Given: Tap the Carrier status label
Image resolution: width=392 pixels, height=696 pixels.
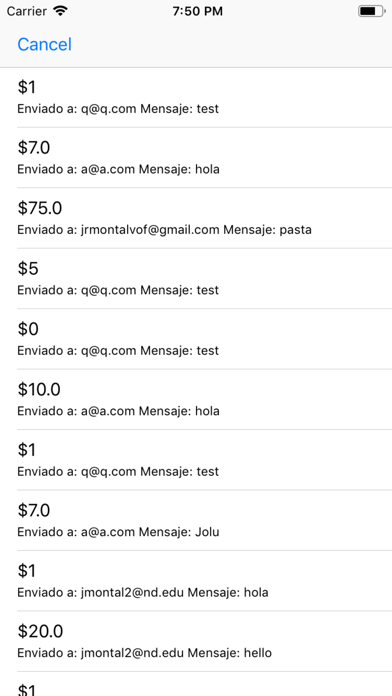Looking at the screenshot, I should tap(27, 11).
